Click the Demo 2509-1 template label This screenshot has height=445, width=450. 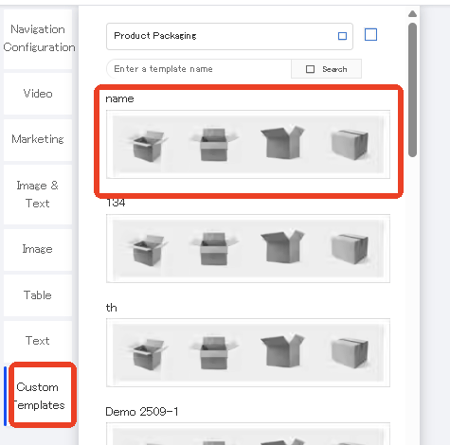(142, 412)
